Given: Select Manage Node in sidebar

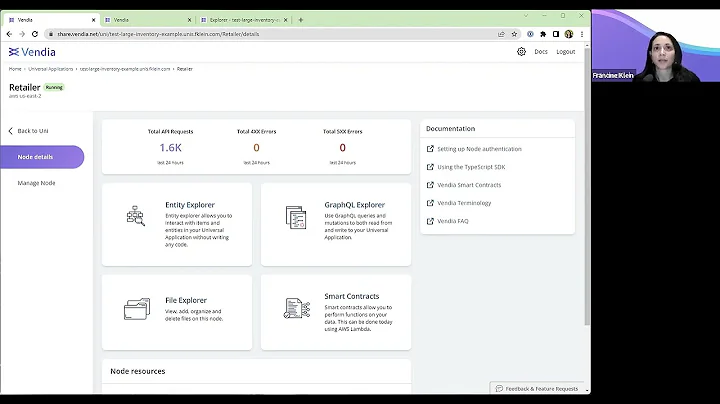Looking at the screenshot, I should tap(36, 183).
